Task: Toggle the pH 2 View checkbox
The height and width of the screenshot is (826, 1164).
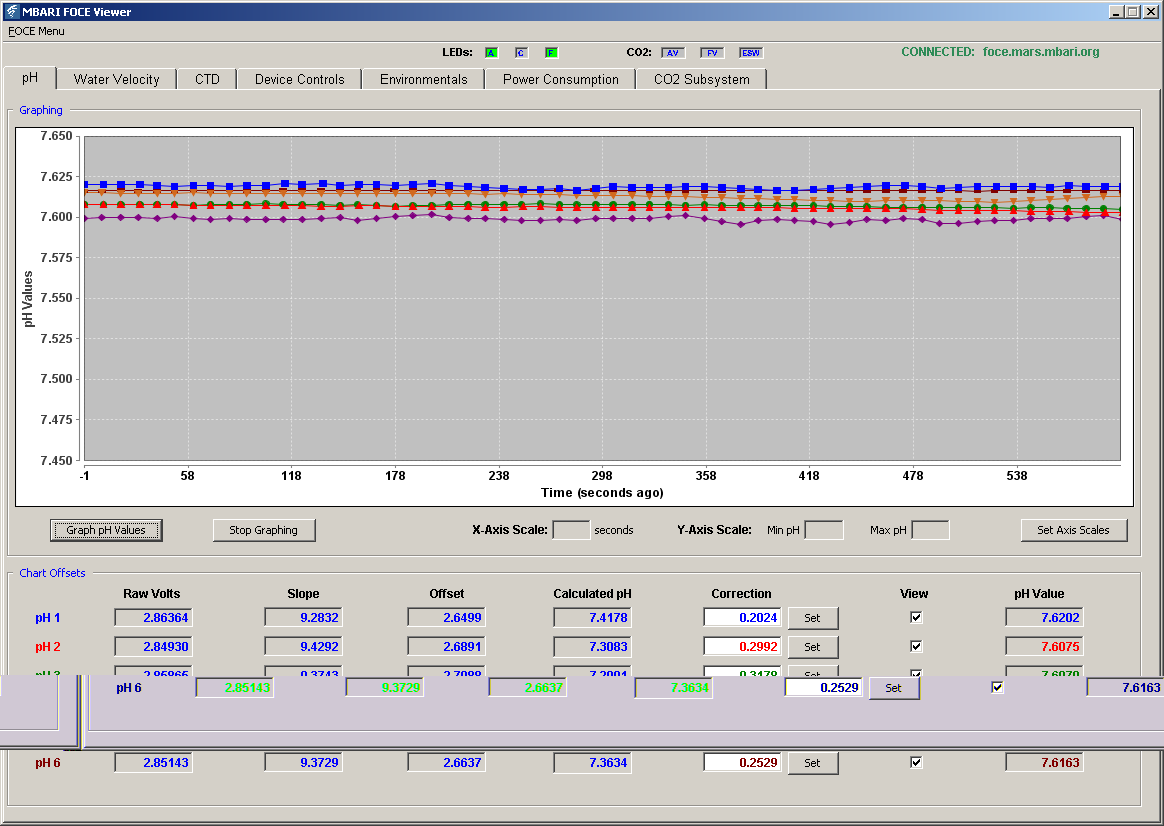Action: [x=916, y=646]
